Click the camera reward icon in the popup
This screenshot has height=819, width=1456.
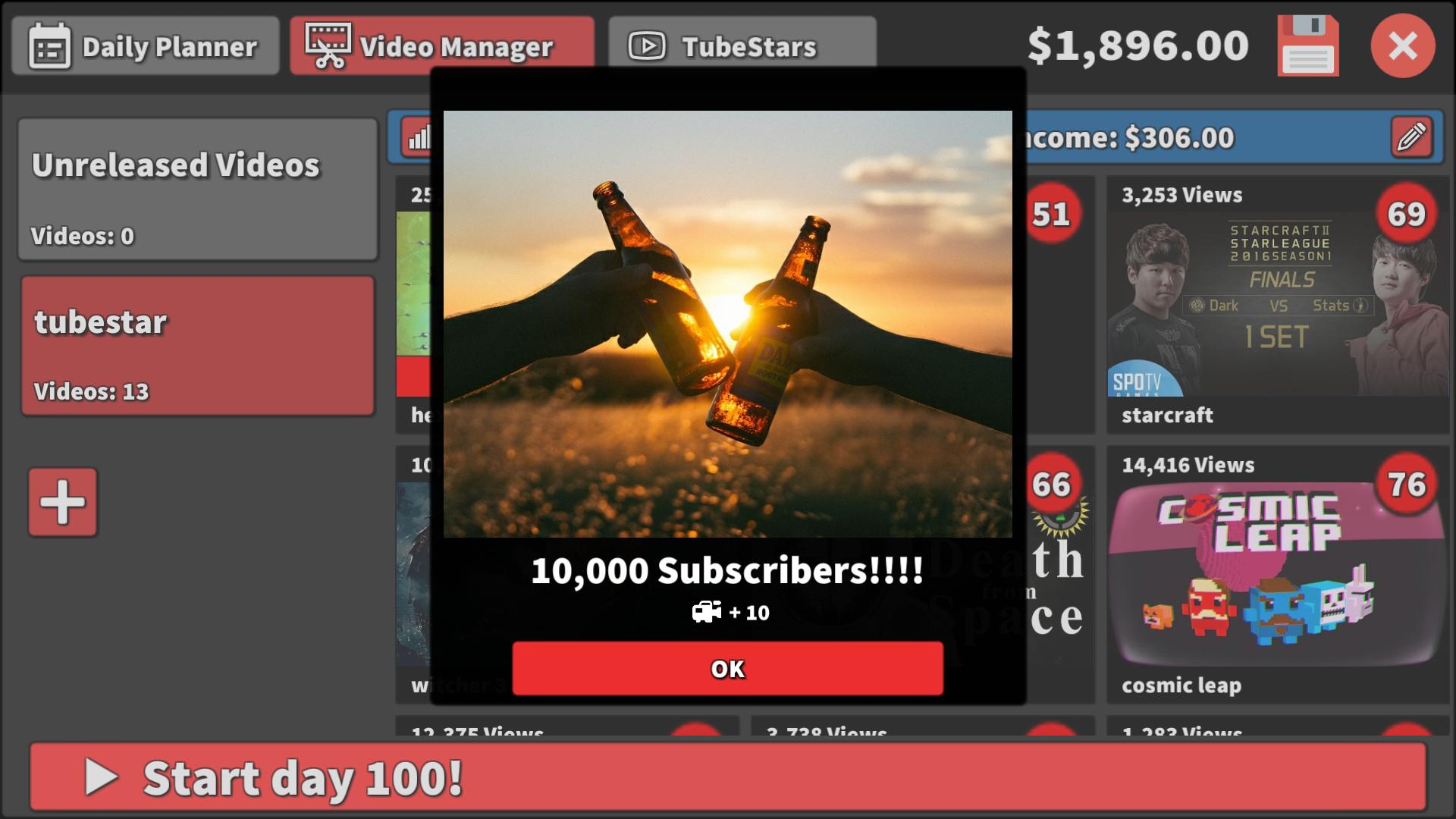[707, 611]
